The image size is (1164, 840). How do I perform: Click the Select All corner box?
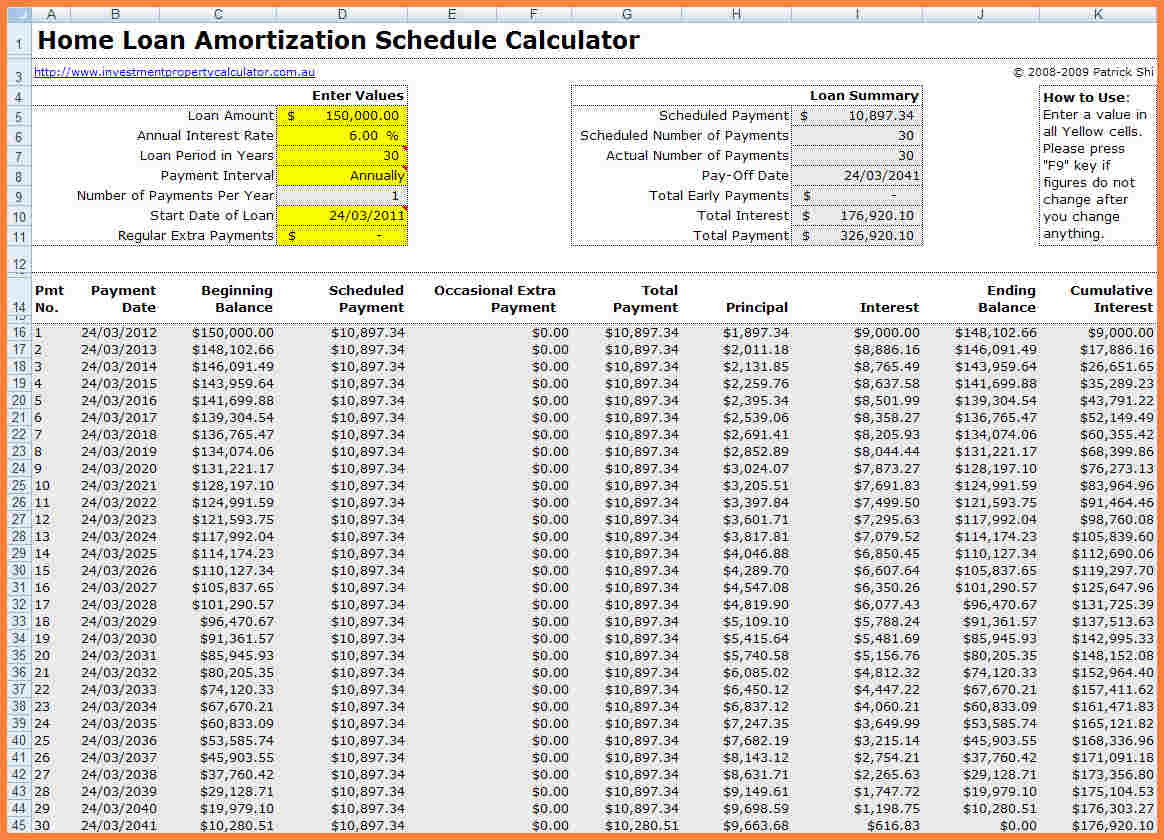(19, 14)
